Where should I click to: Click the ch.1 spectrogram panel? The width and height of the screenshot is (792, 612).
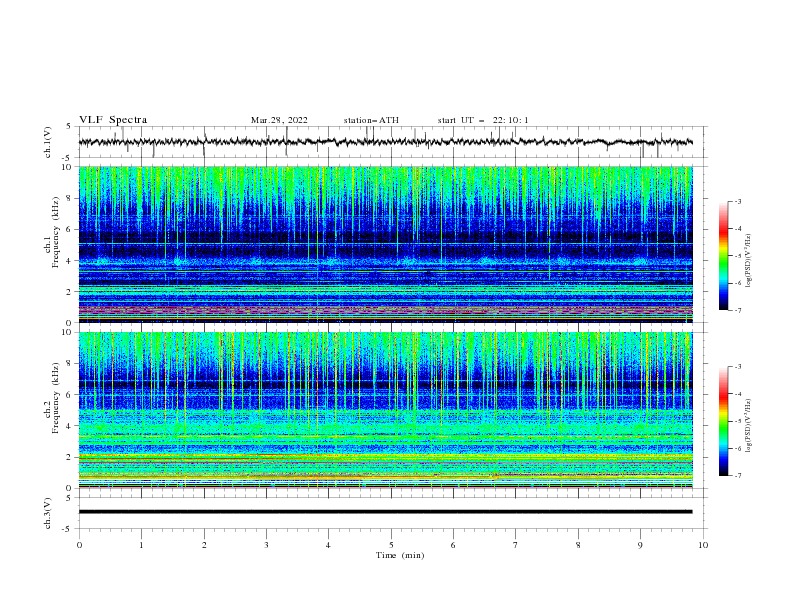coord(386,244)
